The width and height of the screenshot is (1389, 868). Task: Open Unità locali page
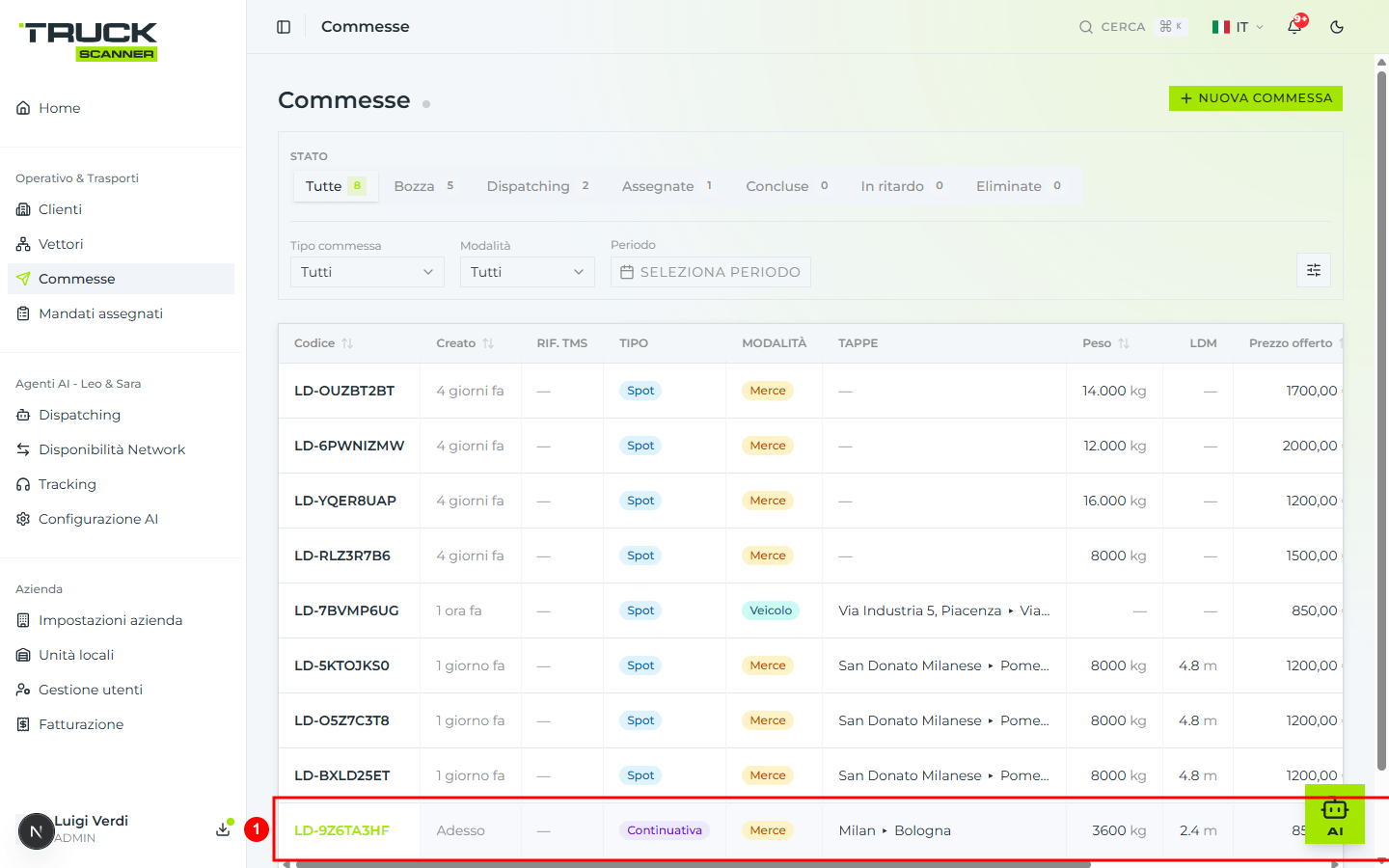pyautogui.click(x=121, y=655)
